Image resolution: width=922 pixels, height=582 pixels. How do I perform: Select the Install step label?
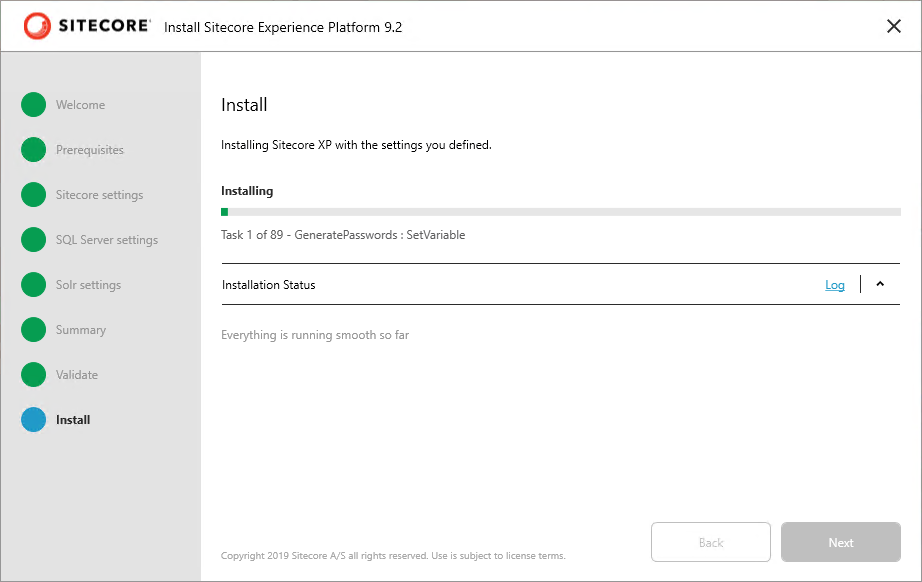pos(73,420)
